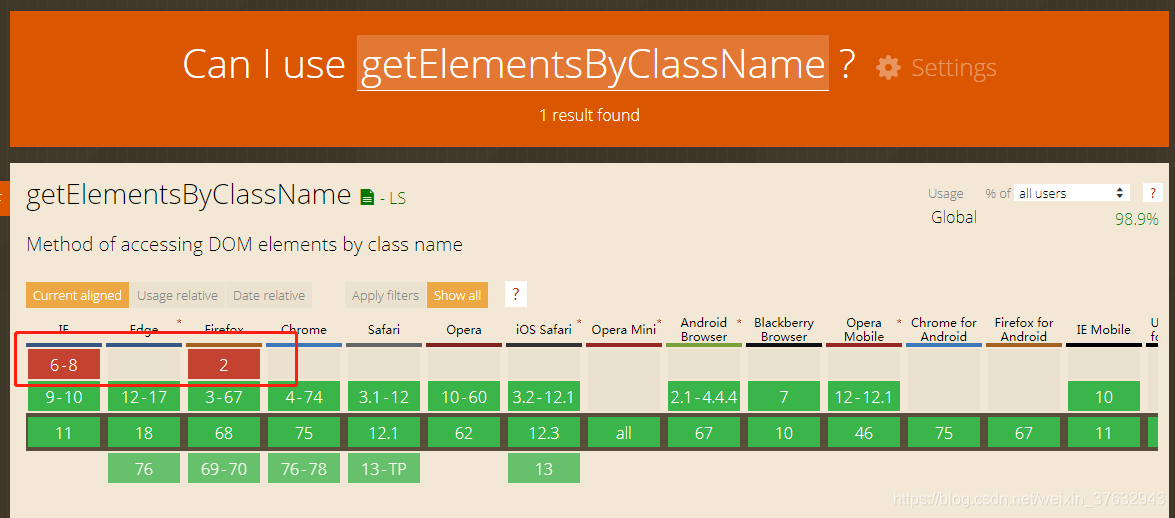The image size is (1175, 518).
Task: Click the Blackberry Browser column header
Action: (x=784, y=330)
